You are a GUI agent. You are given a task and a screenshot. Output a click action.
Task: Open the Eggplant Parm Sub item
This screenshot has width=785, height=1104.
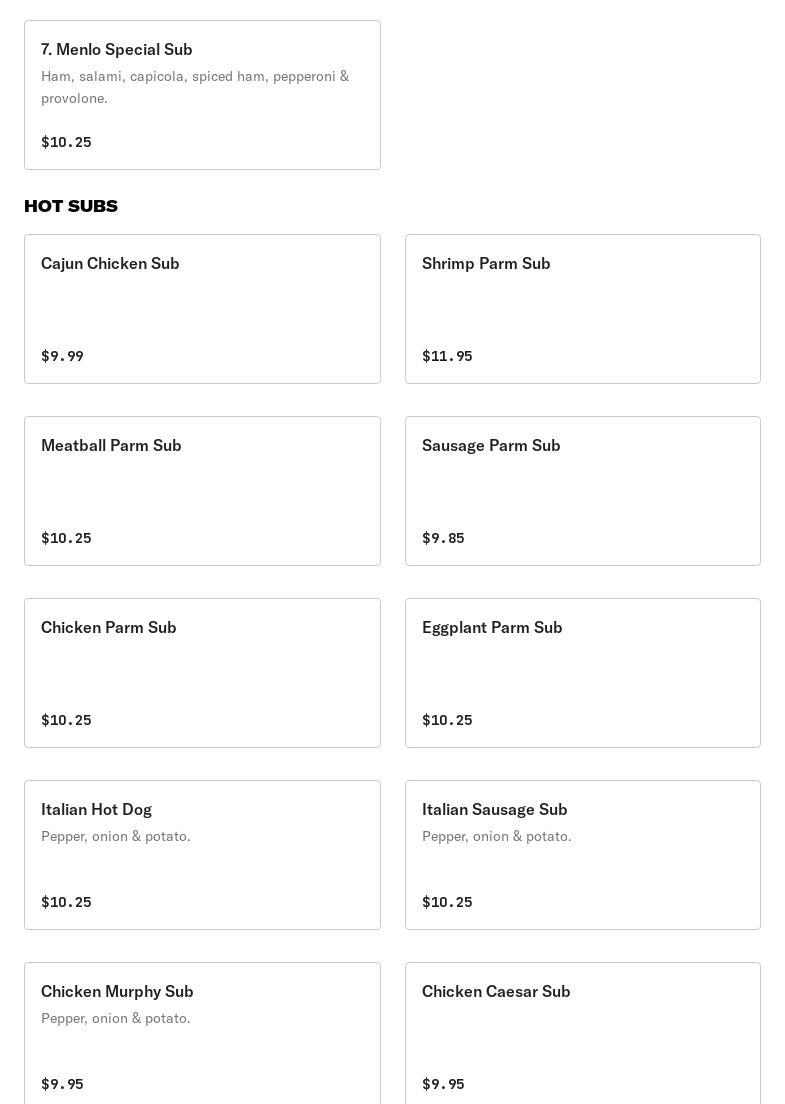pyautogui.click(x=582, y=673)
